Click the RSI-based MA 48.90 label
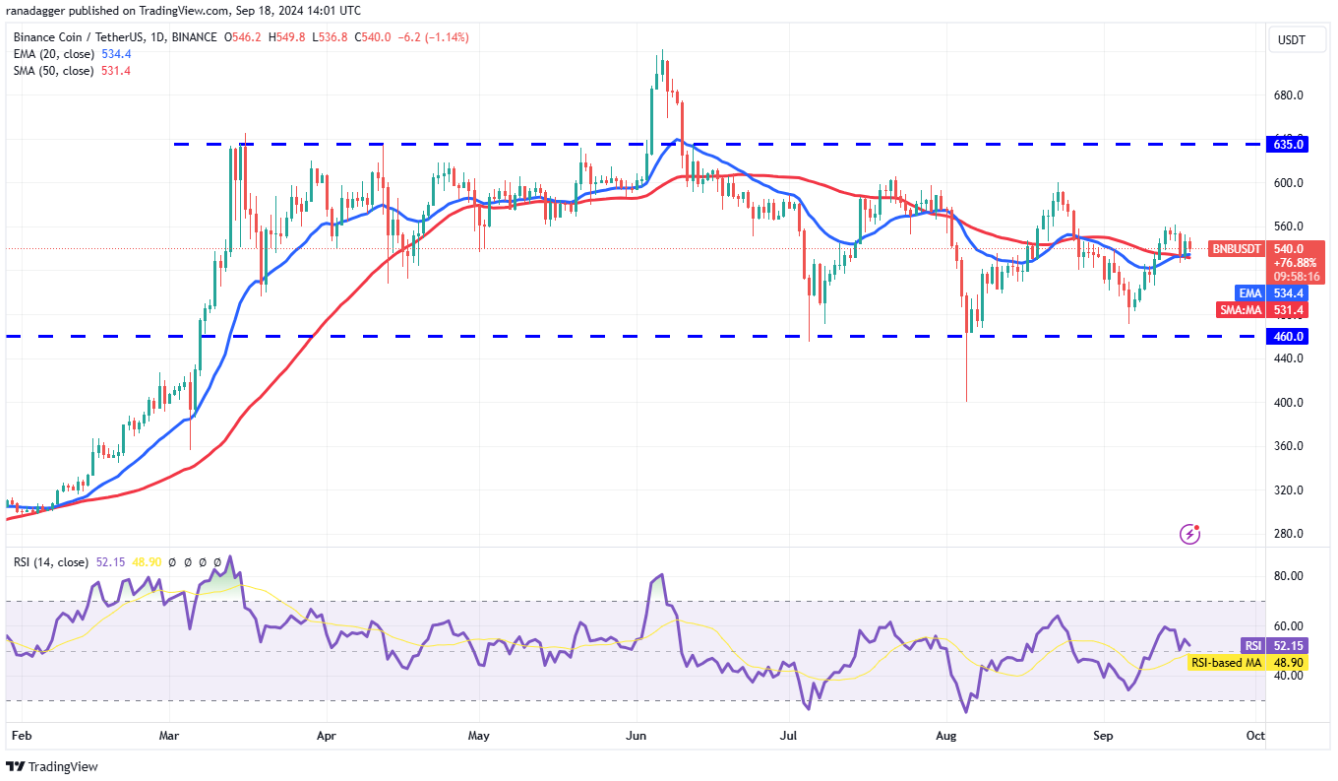Viewport: 1338px width, 781px height. click(1250, 662)
